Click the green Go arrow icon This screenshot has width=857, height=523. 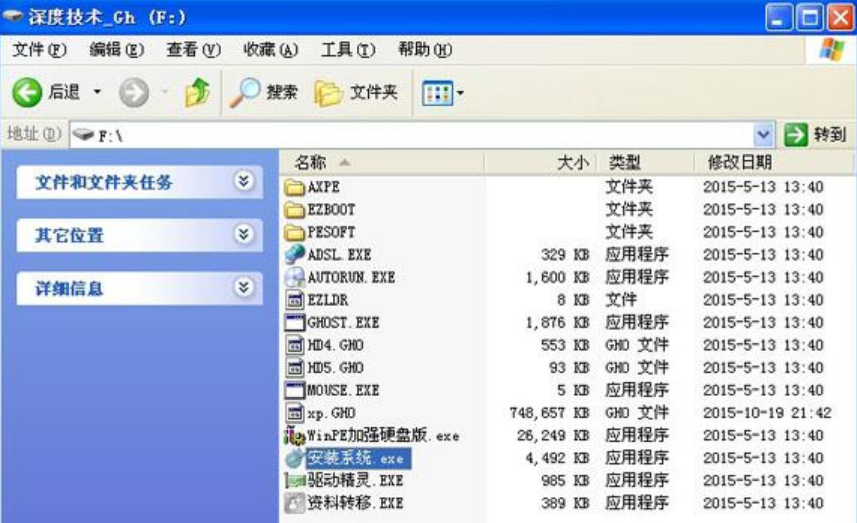[795, 134]
